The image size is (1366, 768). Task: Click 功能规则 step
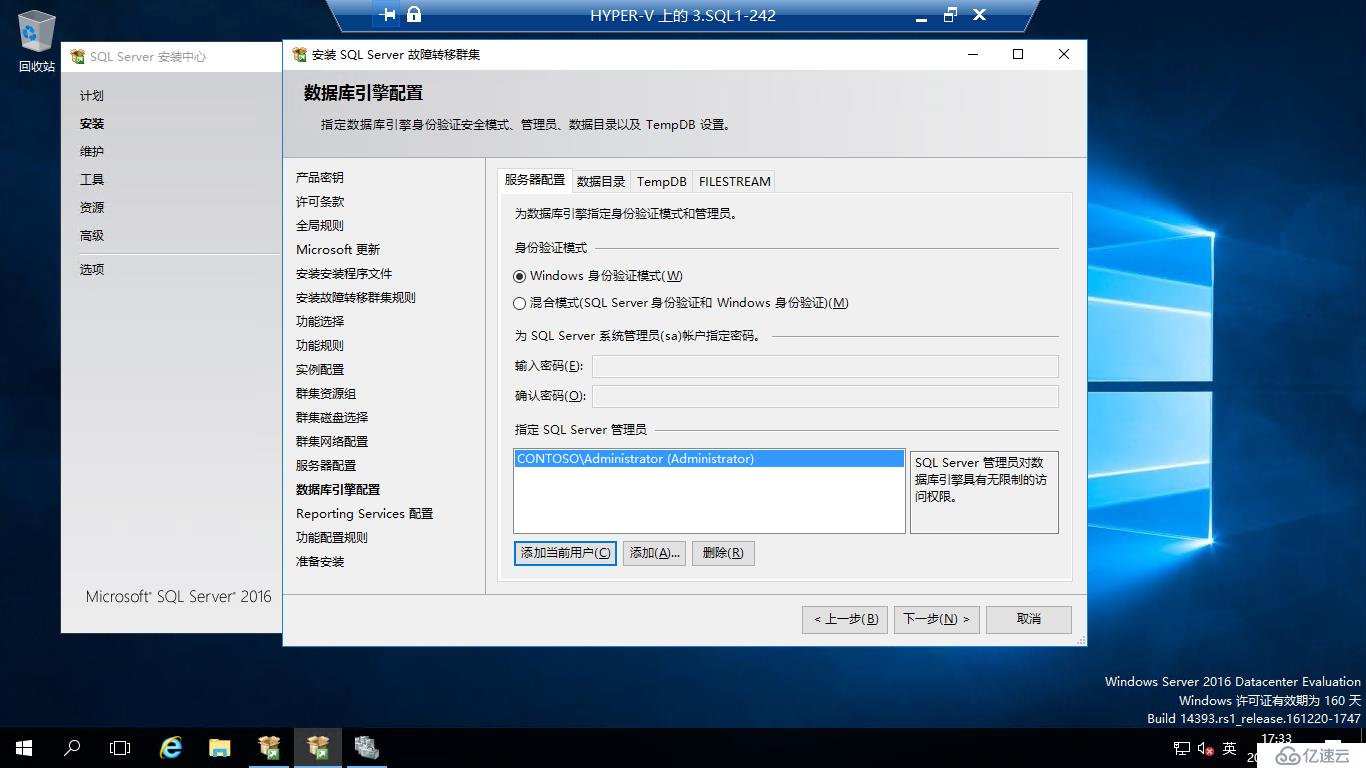pyautogui.click(x=320, y=346)
